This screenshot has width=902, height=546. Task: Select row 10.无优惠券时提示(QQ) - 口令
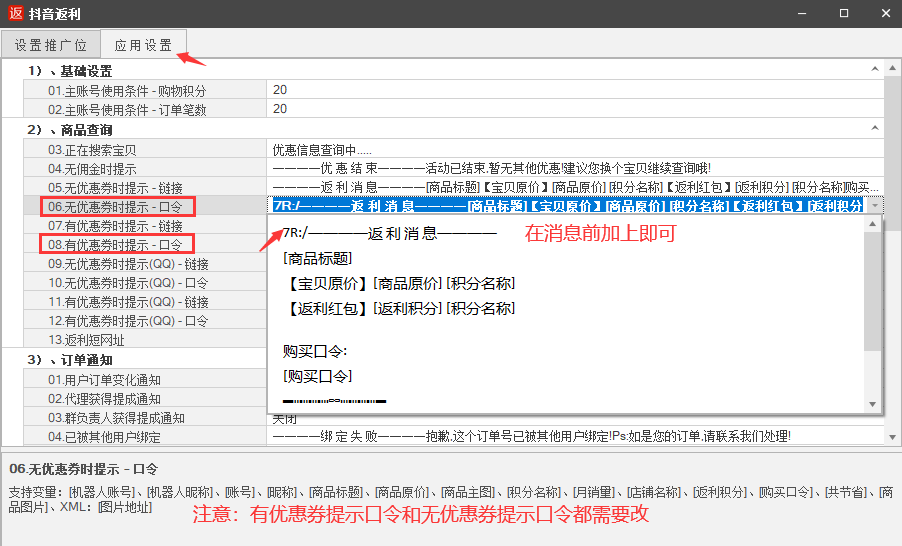point(145,282)
